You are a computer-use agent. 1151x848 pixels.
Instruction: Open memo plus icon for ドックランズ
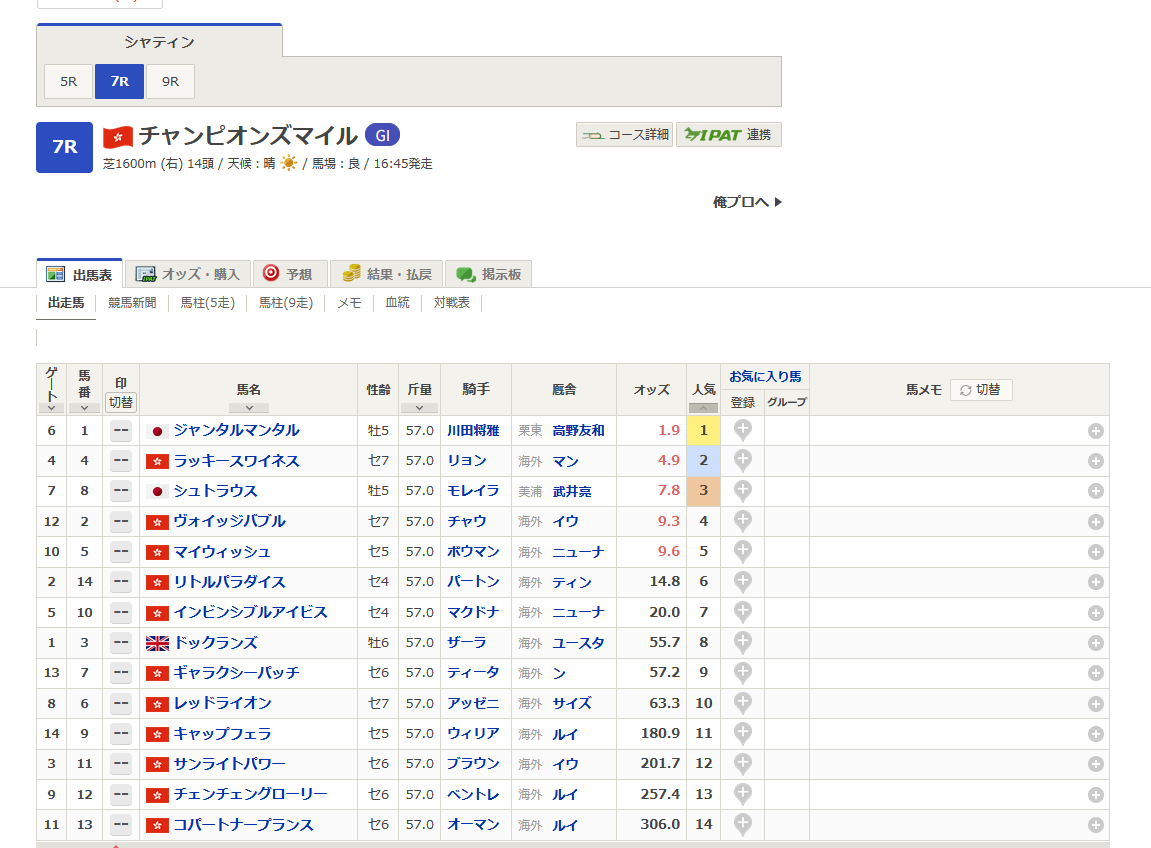(x=1095, y=643)
